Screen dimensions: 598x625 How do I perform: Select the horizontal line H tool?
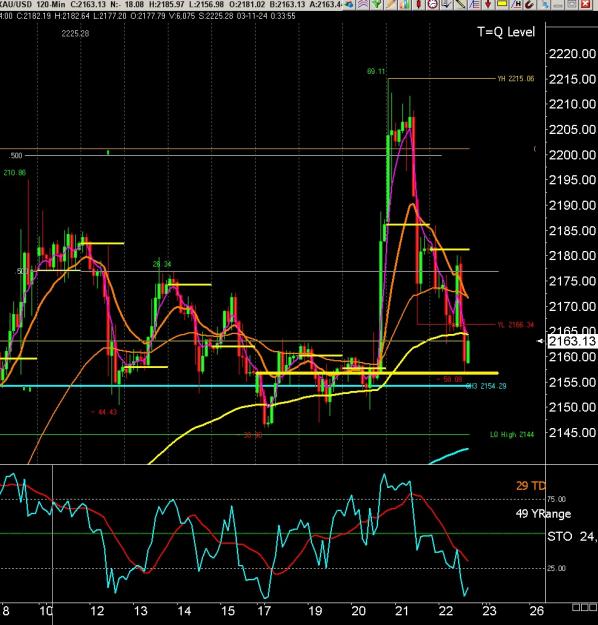click(516, 4)
